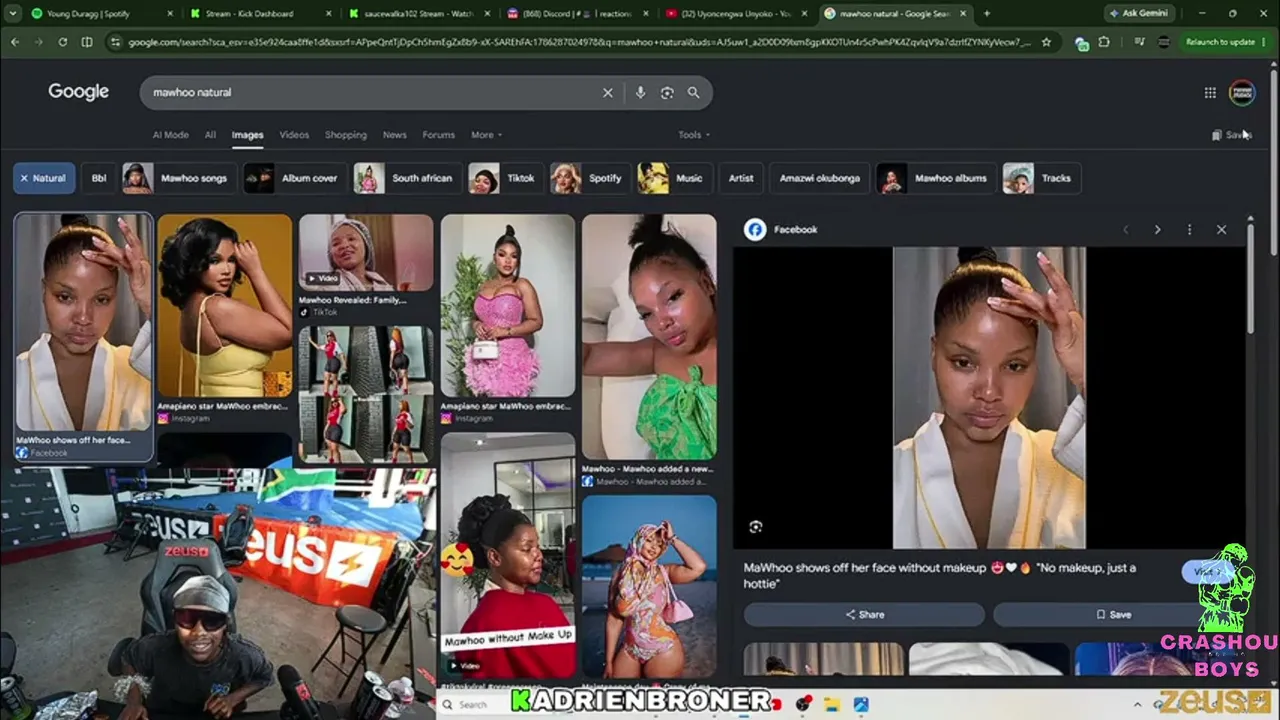This screenshot has width=1280, height=720.
Task: Open the Facebook source icon in preview
Action: coord(755,229)
